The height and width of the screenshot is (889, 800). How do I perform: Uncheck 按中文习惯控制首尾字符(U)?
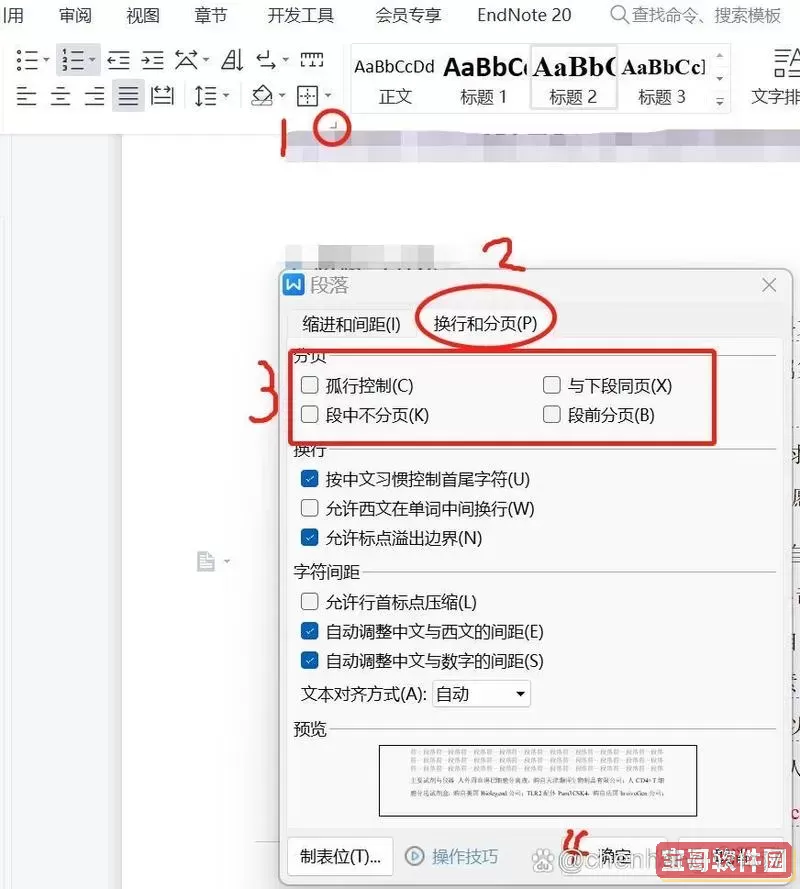310,479
